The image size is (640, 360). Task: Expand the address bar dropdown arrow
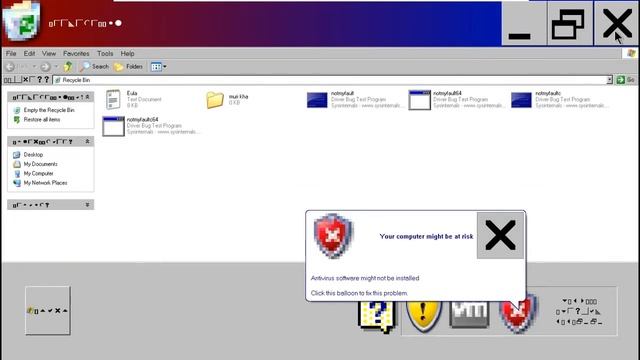[609, 80]
